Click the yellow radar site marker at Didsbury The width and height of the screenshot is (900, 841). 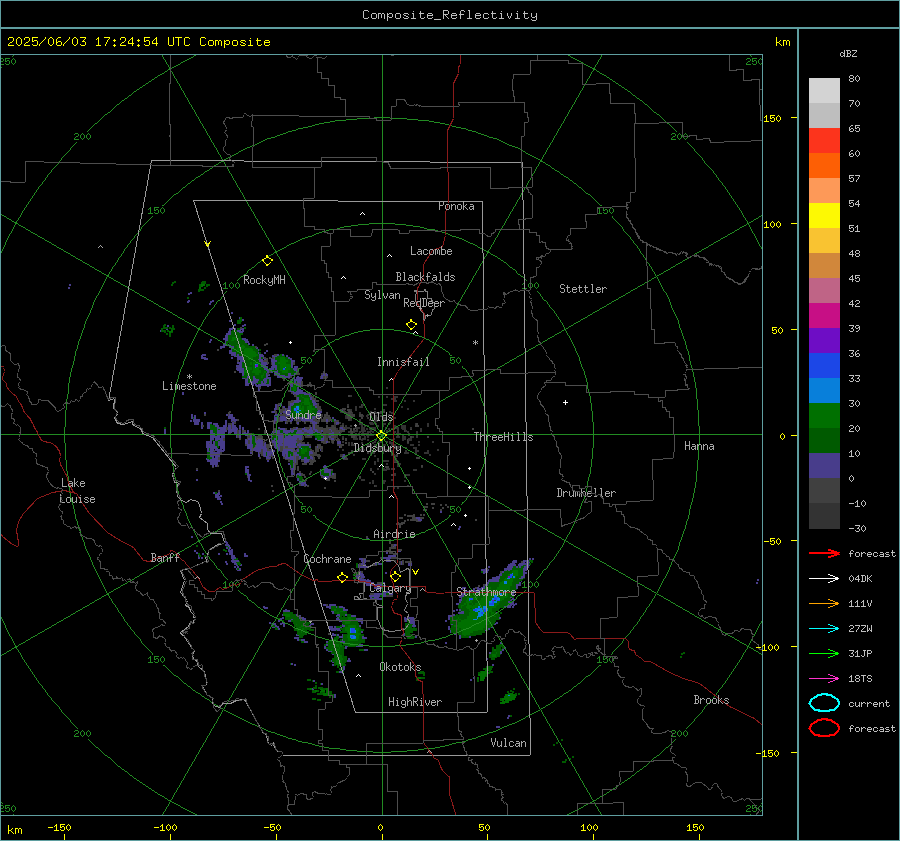coord(381,436)
